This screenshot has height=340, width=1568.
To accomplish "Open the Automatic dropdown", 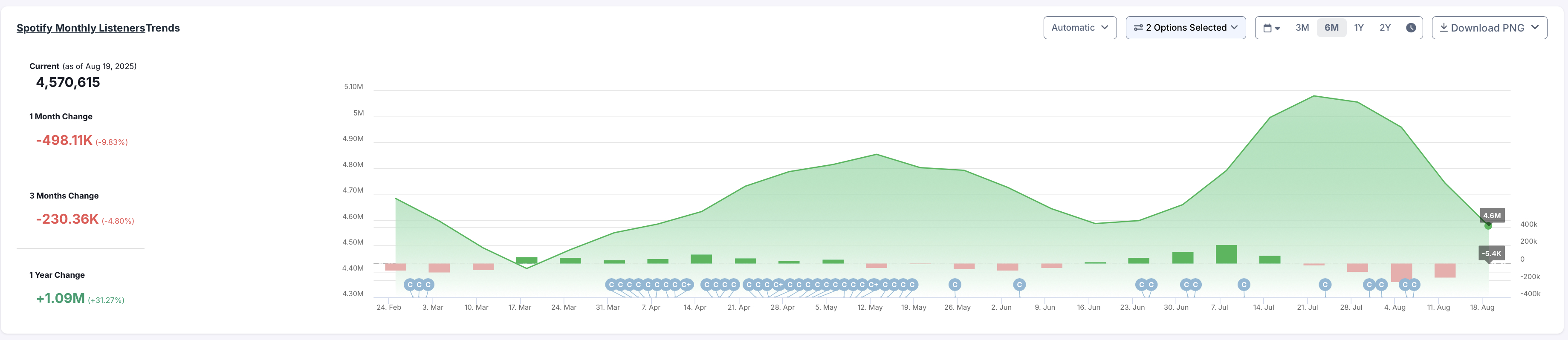I will pyautogui.click(x=1080, y=28).
